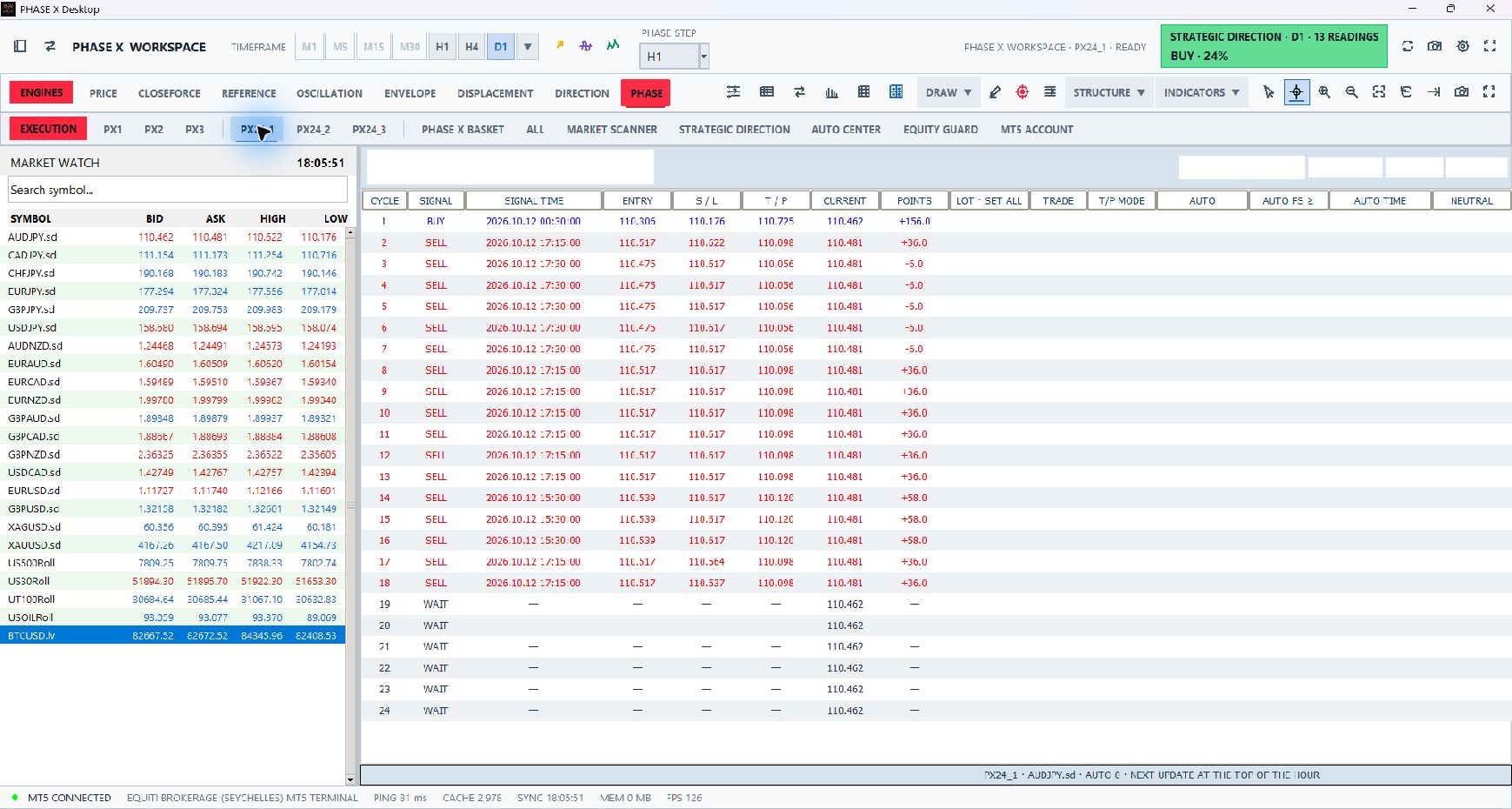Activate the crosshair tool
Screen dimensions: 1512x809
[x=1296, y=92]
